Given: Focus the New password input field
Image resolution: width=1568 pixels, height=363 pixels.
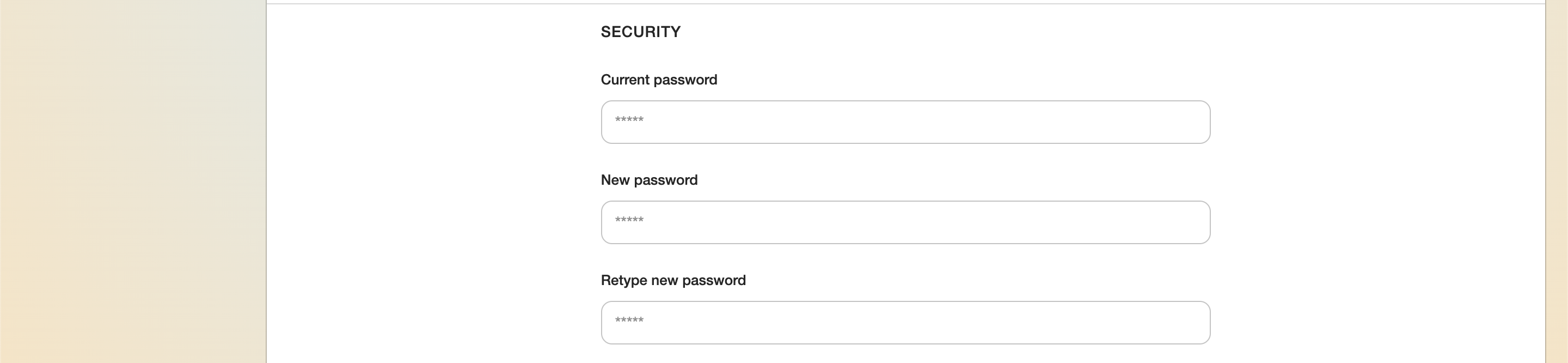Looking at the screenshot, I should click(904, 222).
